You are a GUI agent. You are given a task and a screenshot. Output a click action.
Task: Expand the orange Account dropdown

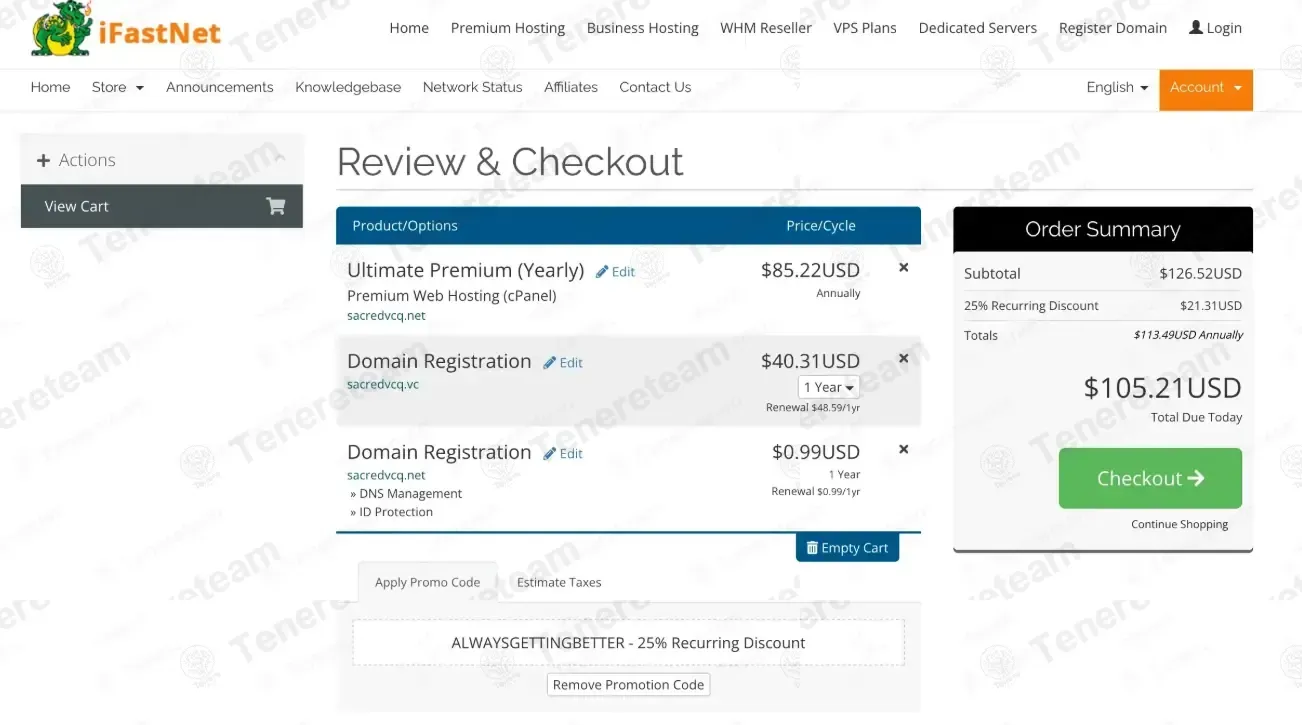[1206, 88]
